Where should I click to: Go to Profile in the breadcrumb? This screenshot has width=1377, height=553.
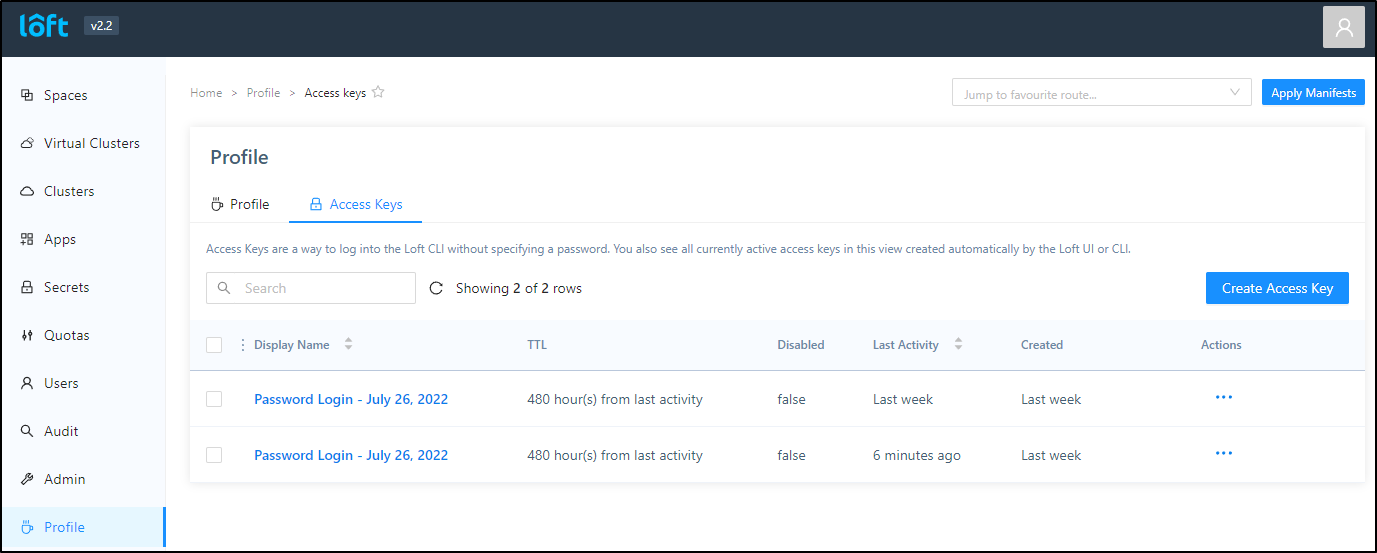click(x=263, y=93)
